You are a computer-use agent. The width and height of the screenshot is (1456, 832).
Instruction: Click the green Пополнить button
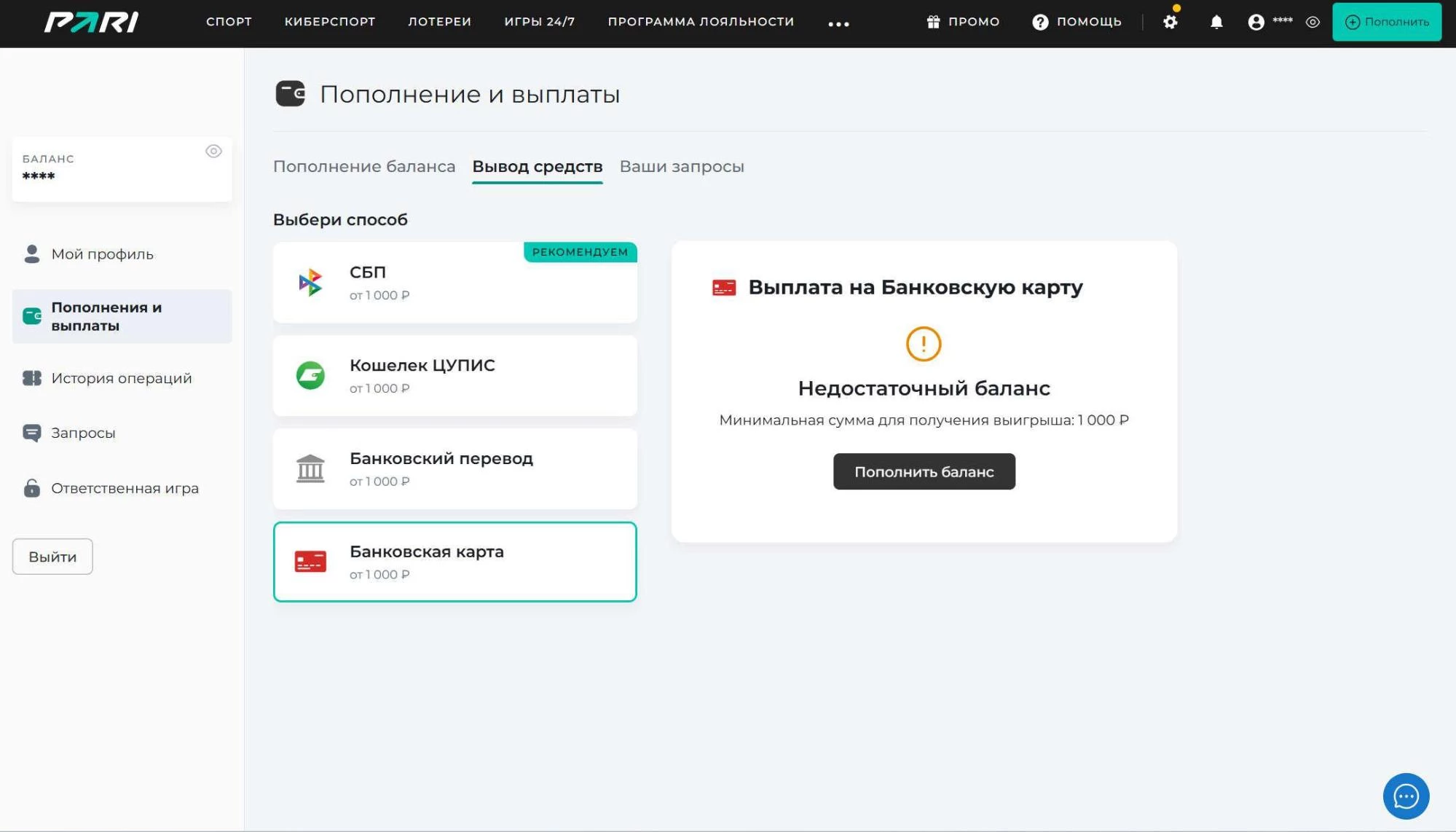[1387, 22]
